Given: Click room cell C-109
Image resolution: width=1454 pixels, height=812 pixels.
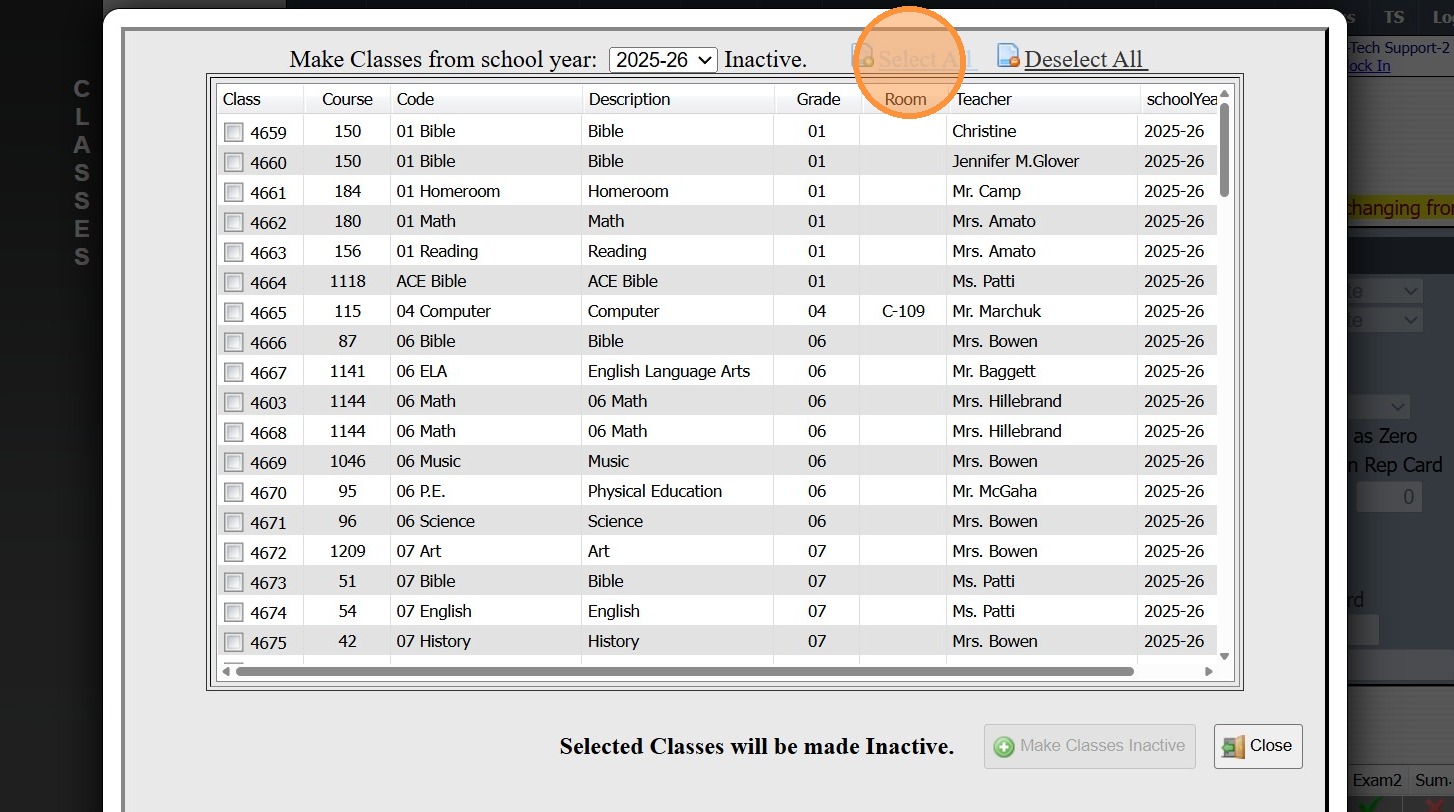Looking at the screenshot, I should click(x=903, y=311).
